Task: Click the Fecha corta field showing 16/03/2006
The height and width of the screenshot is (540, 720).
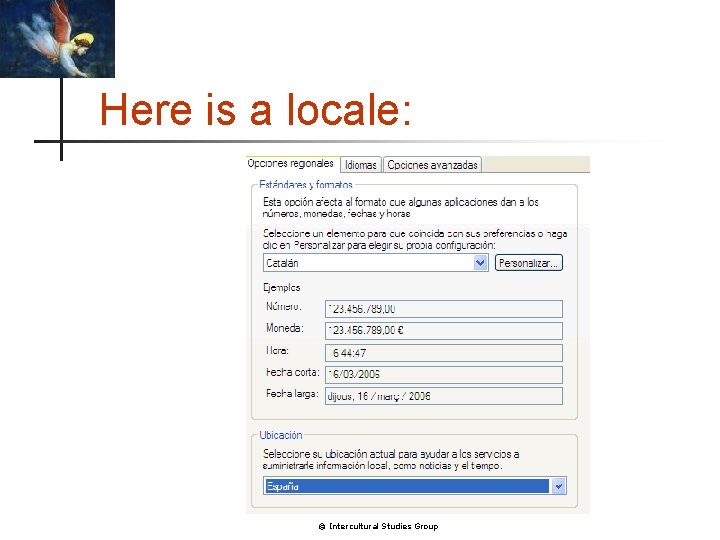Action: [x=444, y=375]
